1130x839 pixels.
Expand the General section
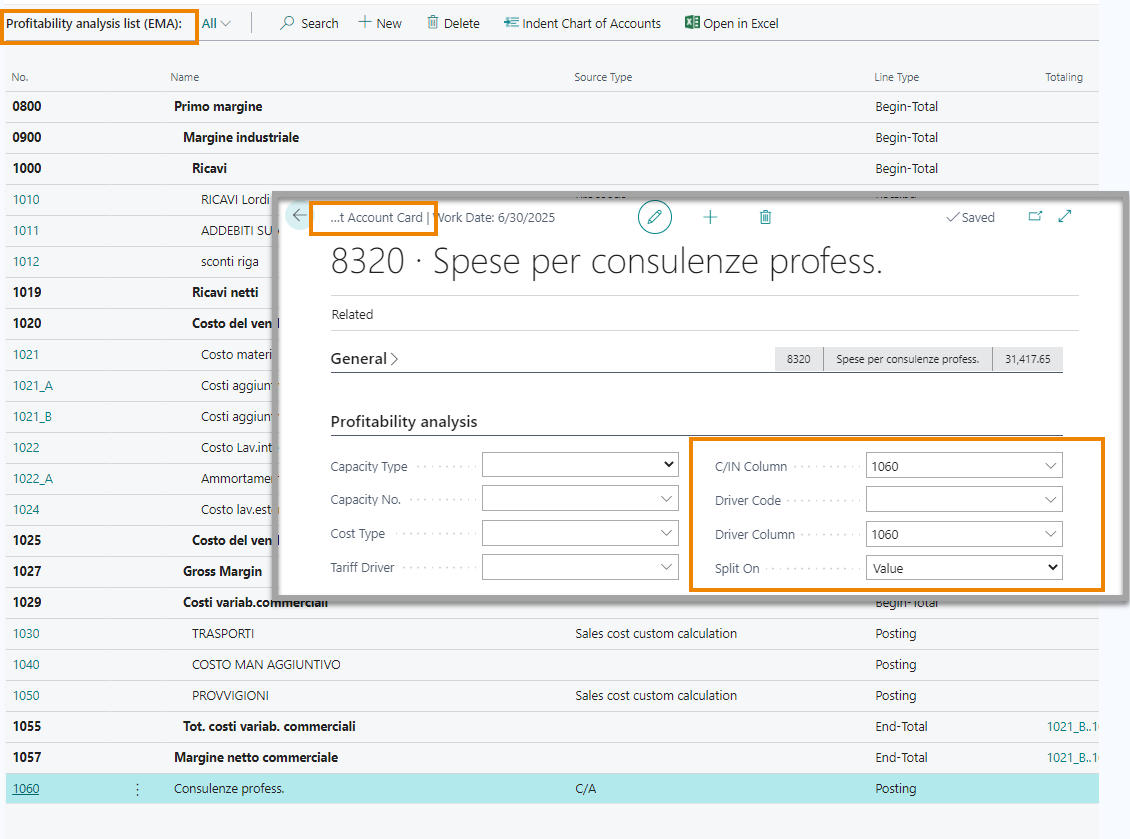click(364, 358)
